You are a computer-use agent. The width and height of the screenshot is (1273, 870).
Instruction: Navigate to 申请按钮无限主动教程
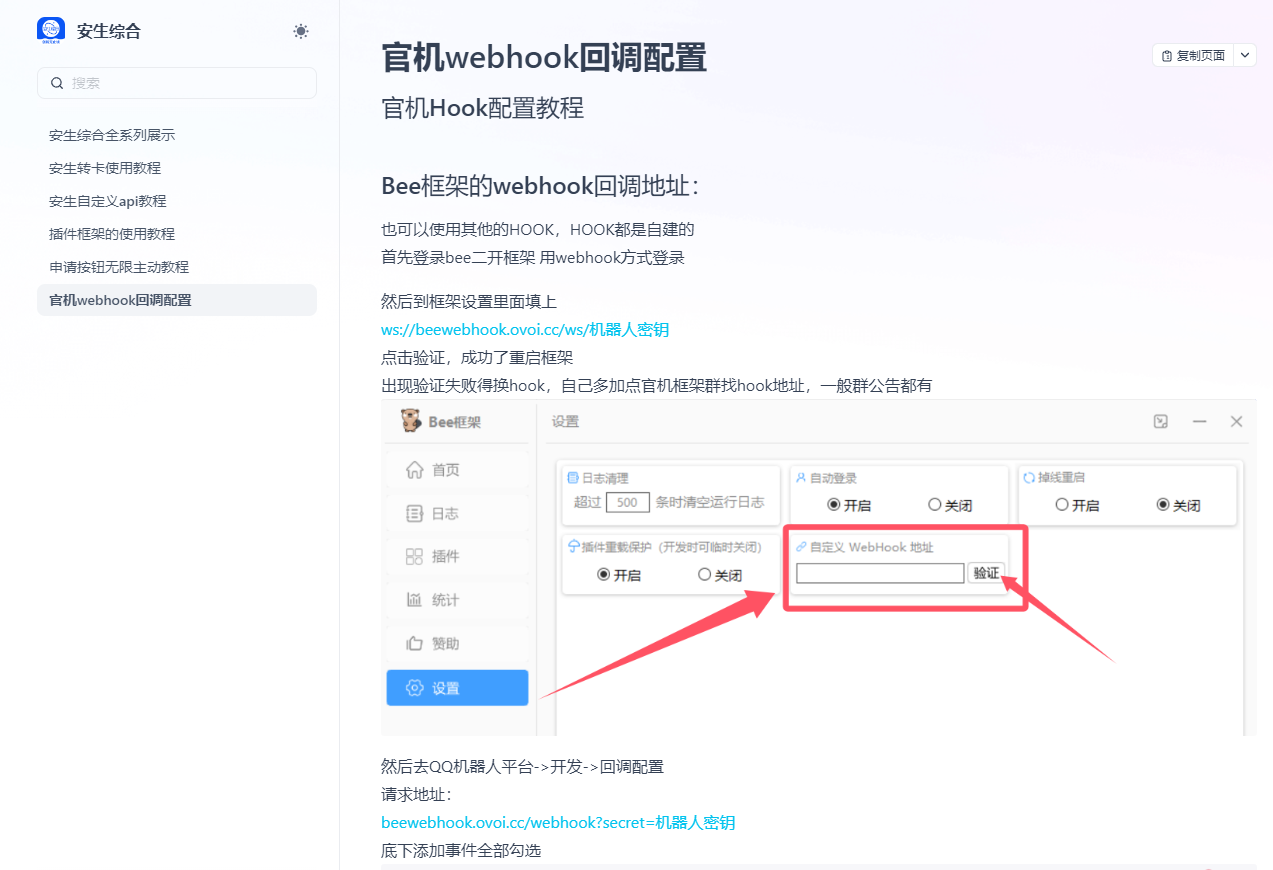[119, 266]
